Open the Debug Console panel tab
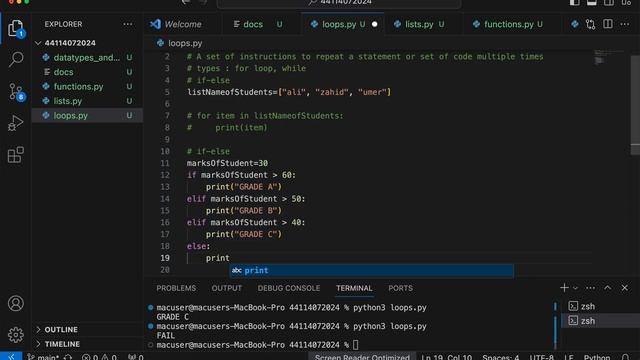The width and height of the screenshot is (640, 360). tap(289, 288)
